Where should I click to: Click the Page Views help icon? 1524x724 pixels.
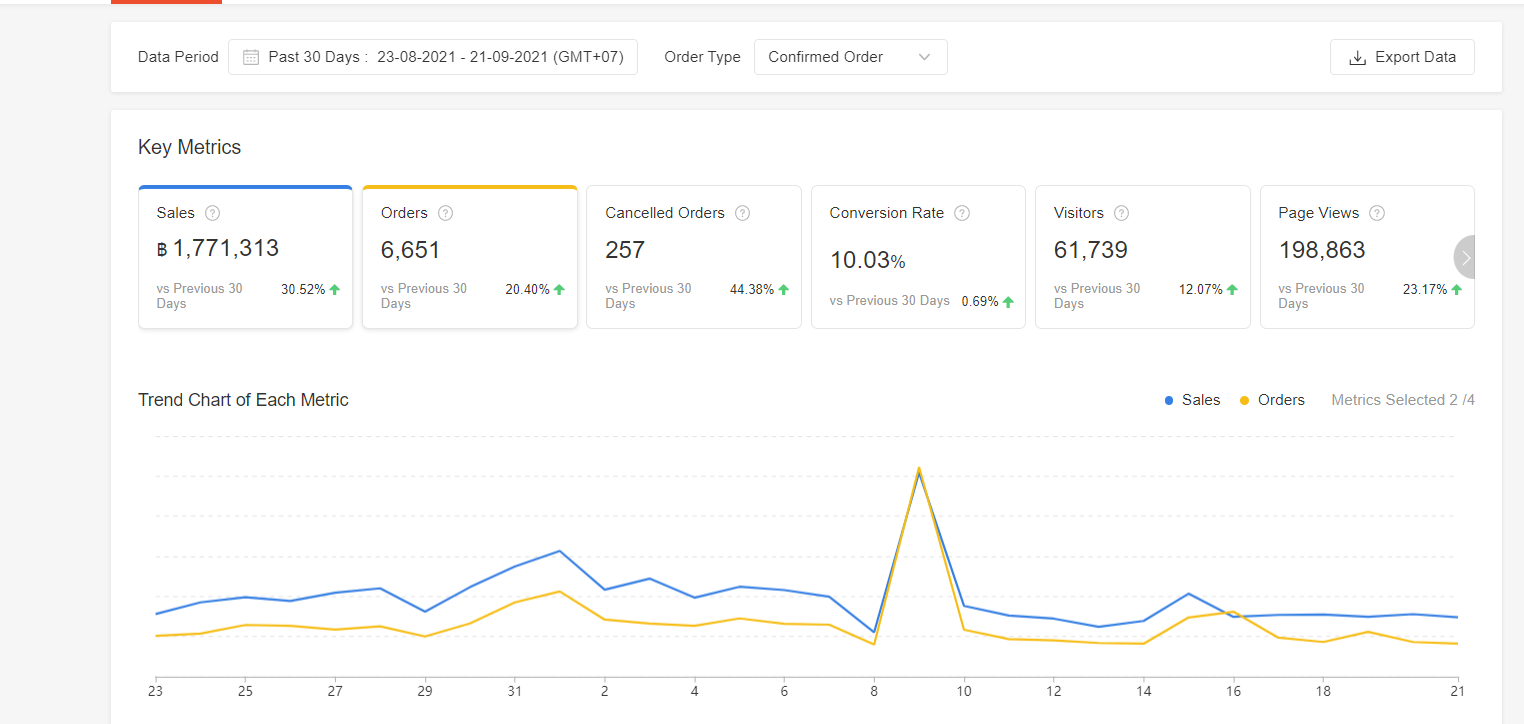click(x=1377, y=213)
